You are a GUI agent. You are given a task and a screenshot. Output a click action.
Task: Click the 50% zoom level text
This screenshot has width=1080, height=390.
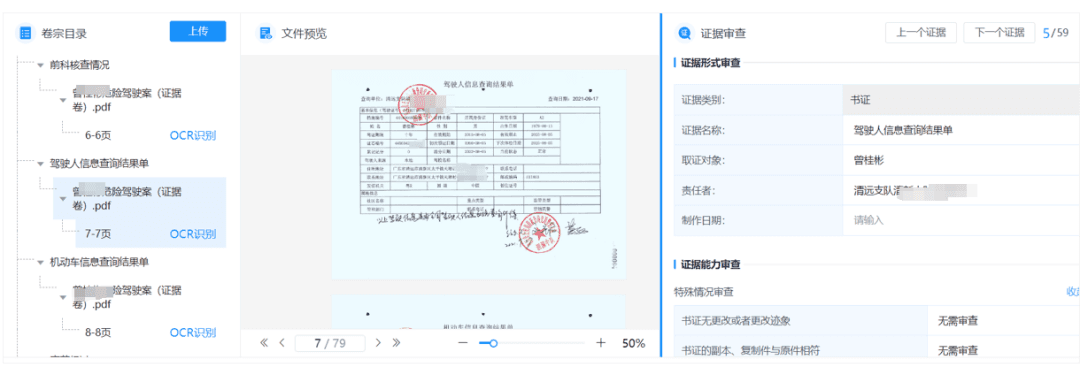pyautogui.click(x=634, y=343)
